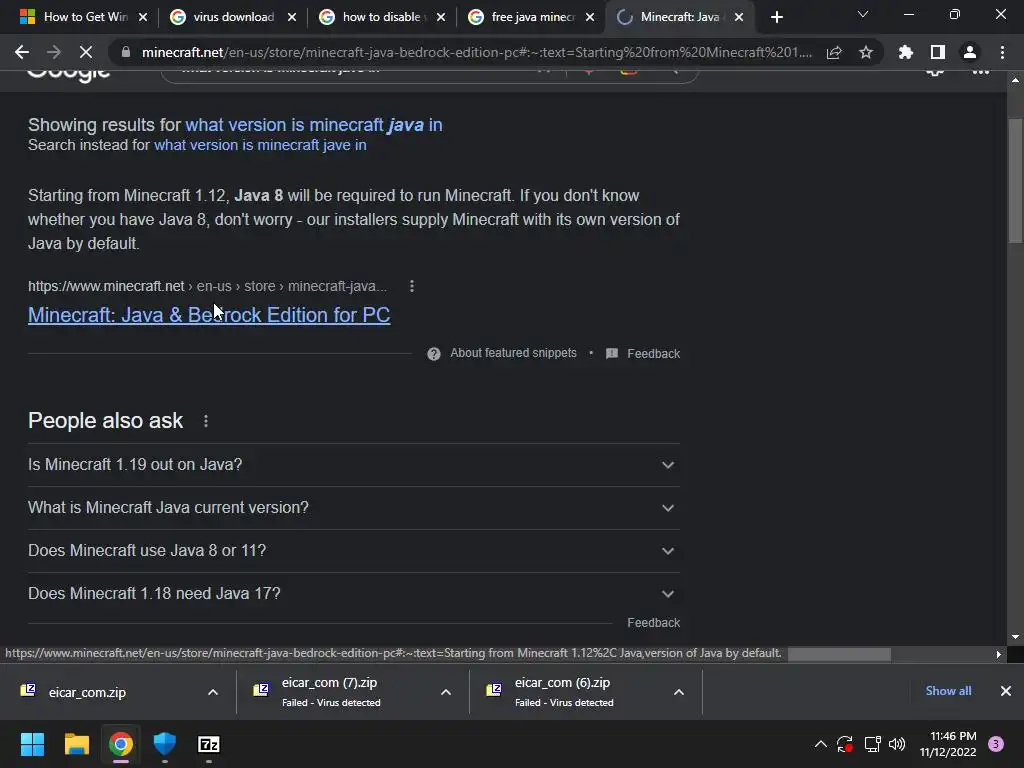Open options arrow for eicar_com.zip
This screenshot has height=768, width=1024.
tap(213, 692)
